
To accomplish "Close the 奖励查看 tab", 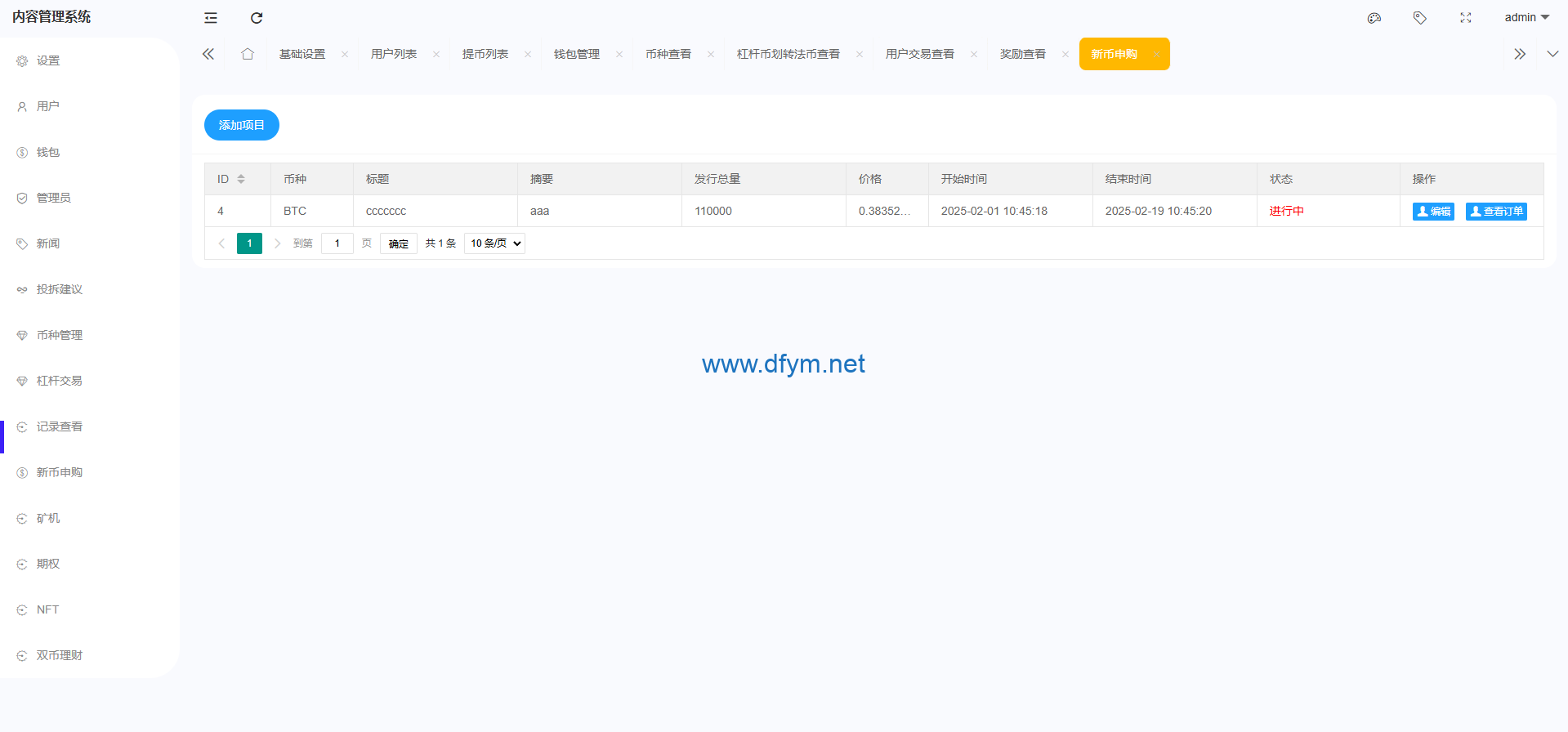I will click(1065, 55).
